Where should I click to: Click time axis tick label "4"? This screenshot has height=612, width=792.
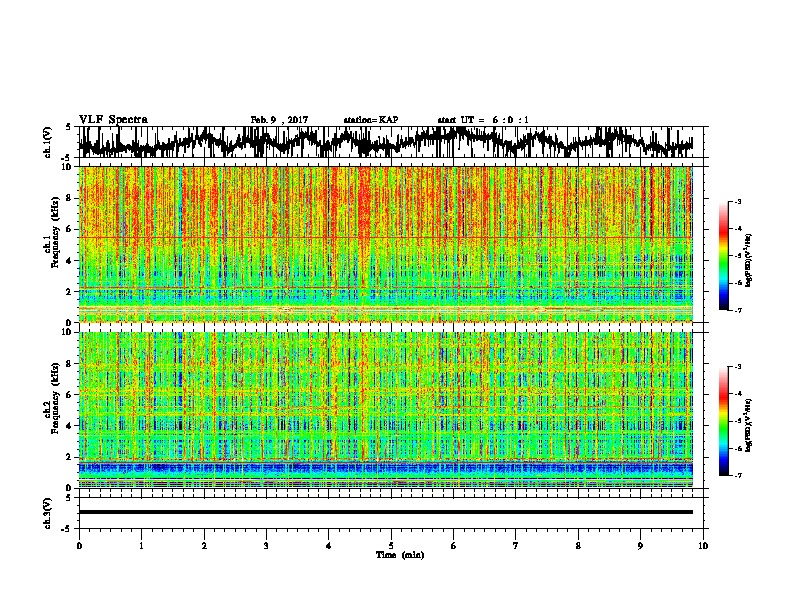[328, 546]
